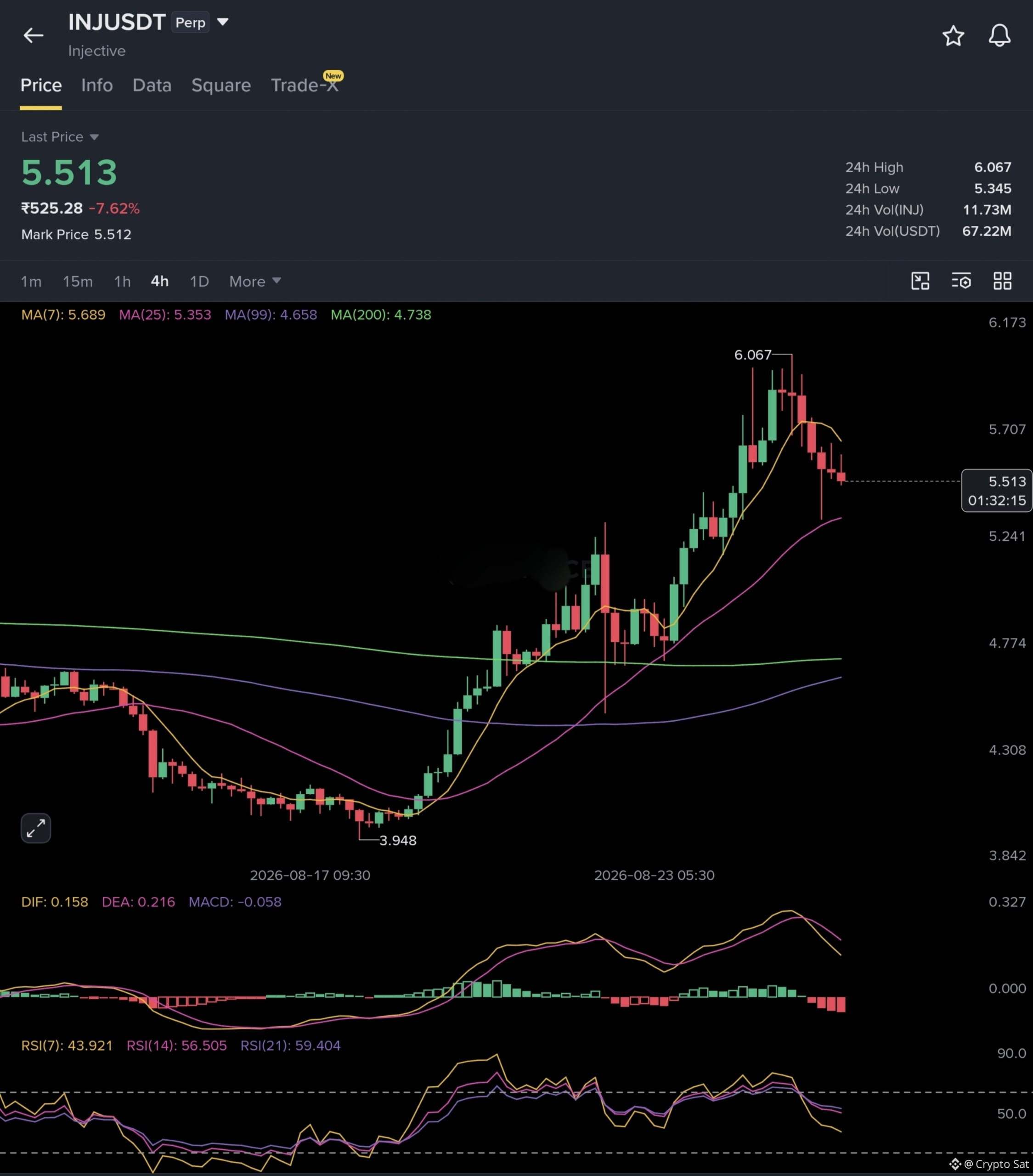Tap the 24h High value 6.067
This screenshot has width=1033, height=1176.
[x=992, y=167]
